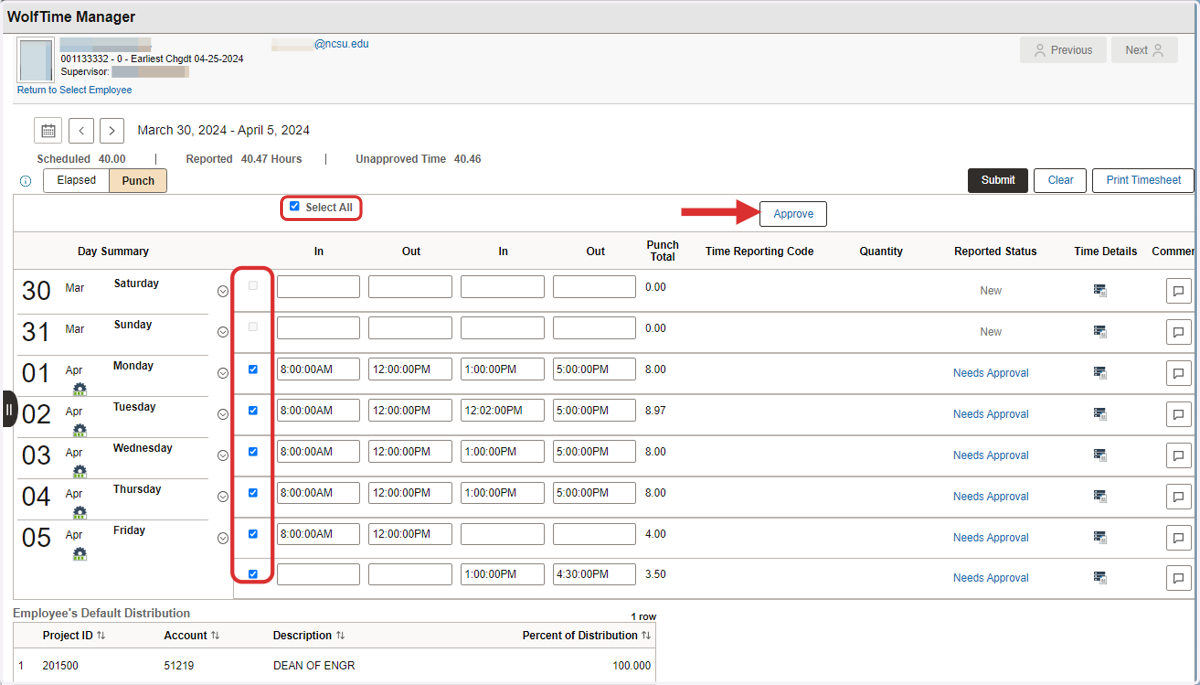The width and height of the screenshot is (1200, 685).
Task: Uncheck the Thursday row checkbox
Action: pyautogui.click(x=253, y=492)
